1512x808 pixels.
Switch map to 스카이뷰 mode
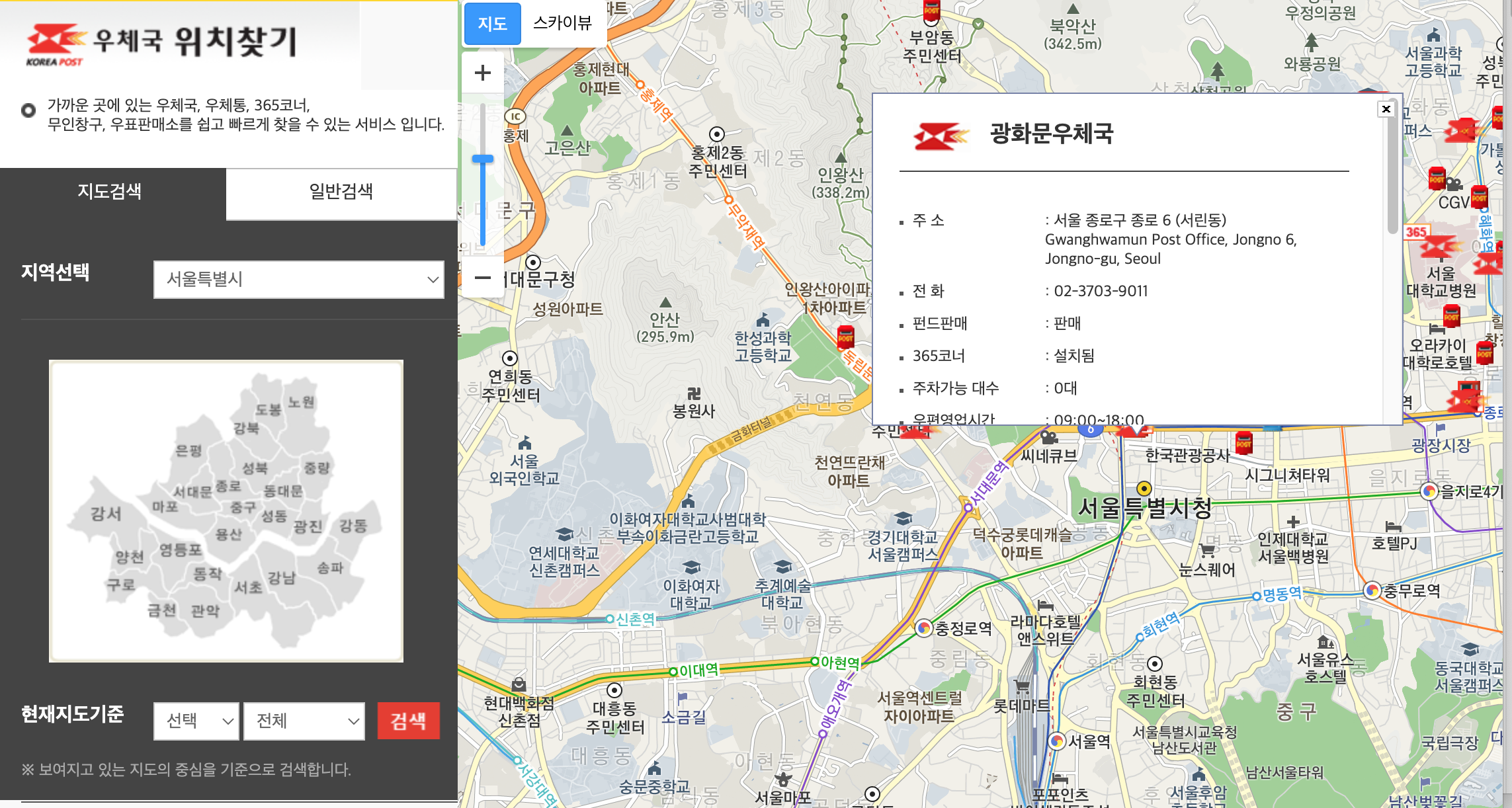tap(562, 23)
